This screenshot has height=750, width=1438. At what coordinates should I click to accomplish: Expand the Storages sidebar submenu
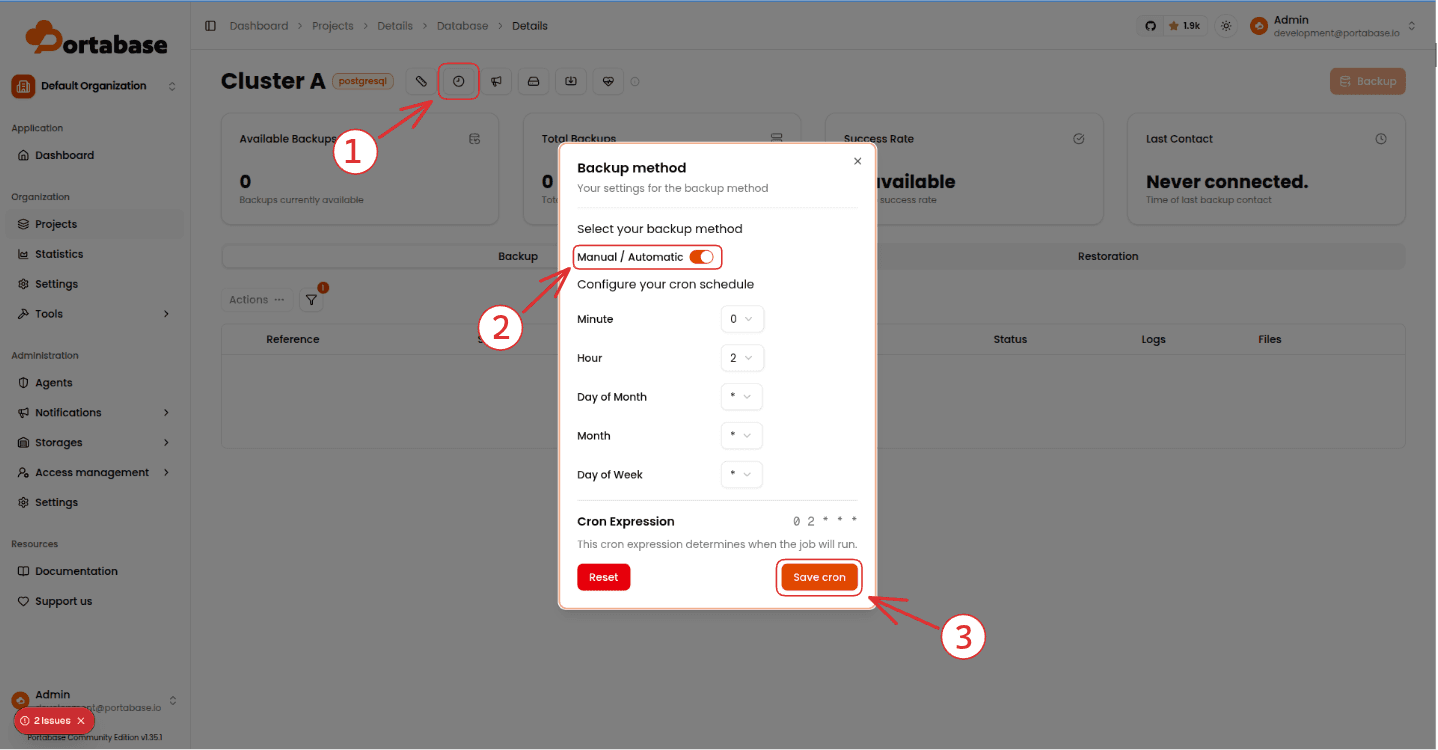pos(95,443)
